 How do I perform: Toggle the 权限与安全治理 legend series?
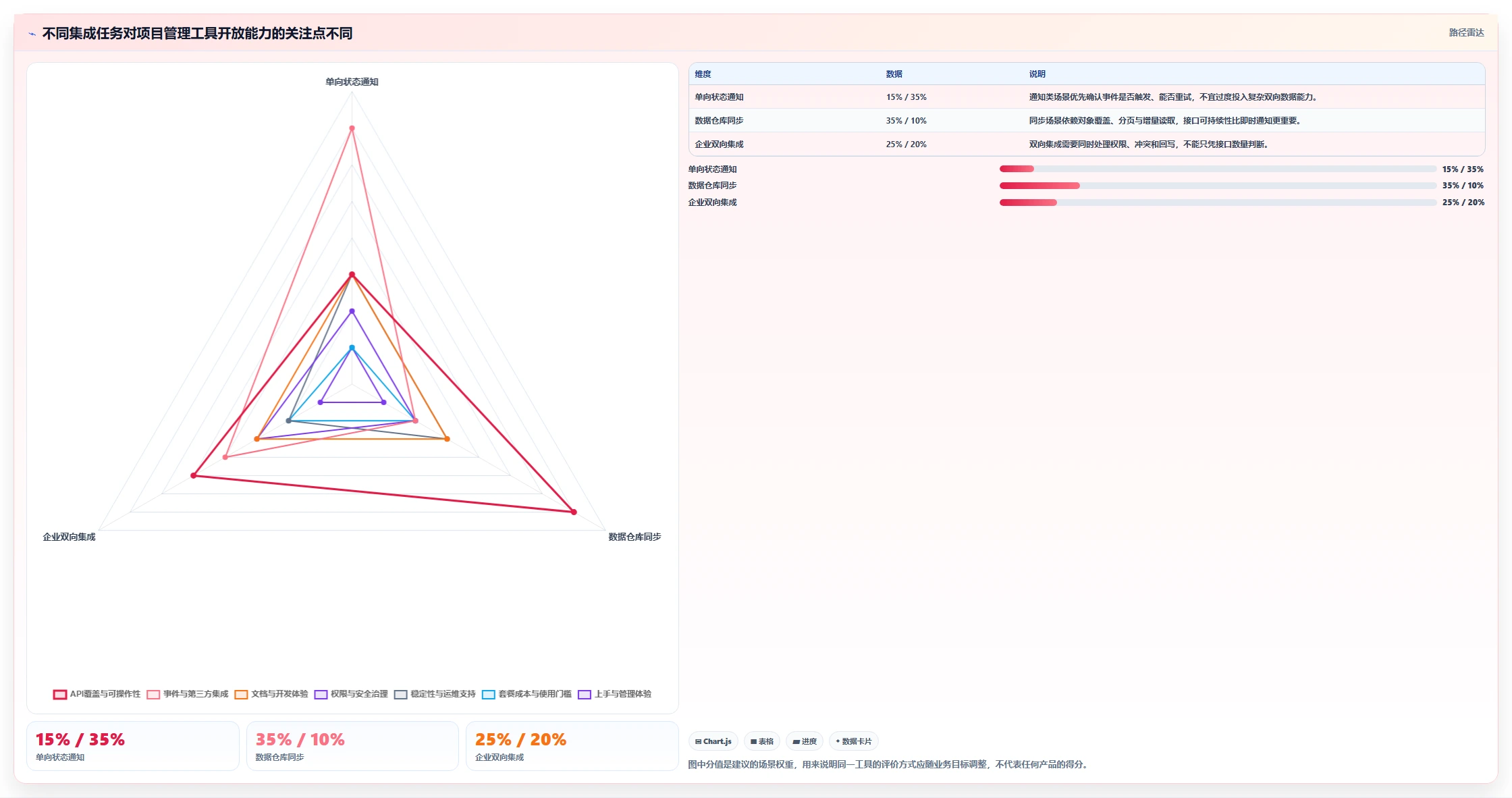(x=351, y=694)
